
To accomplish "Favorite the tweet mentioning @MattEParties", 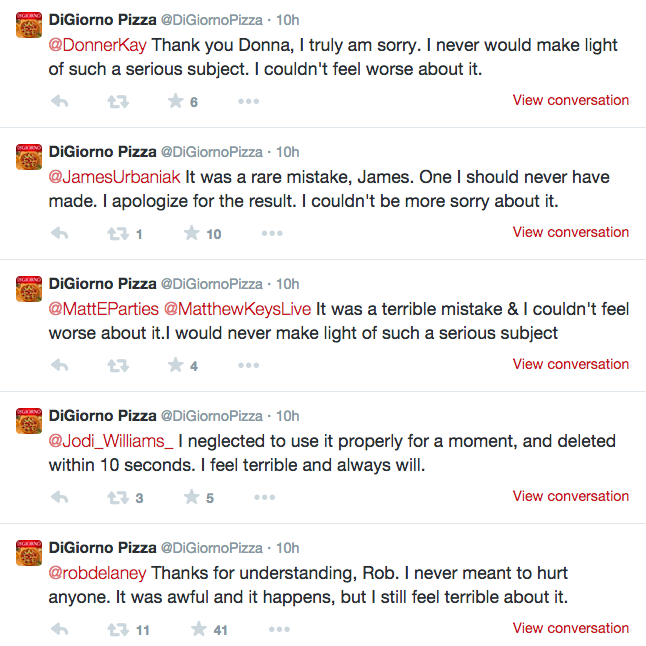I will click(x=176, y=365).
